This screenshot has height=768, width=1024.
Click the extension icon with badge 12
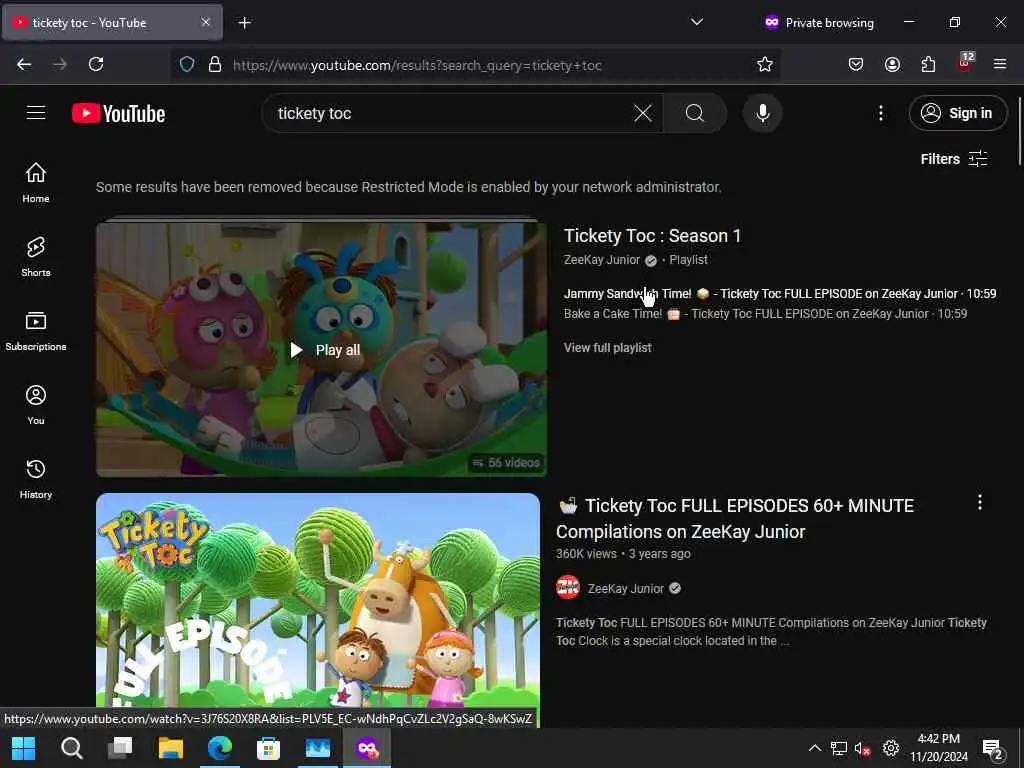tap(965, 63)
